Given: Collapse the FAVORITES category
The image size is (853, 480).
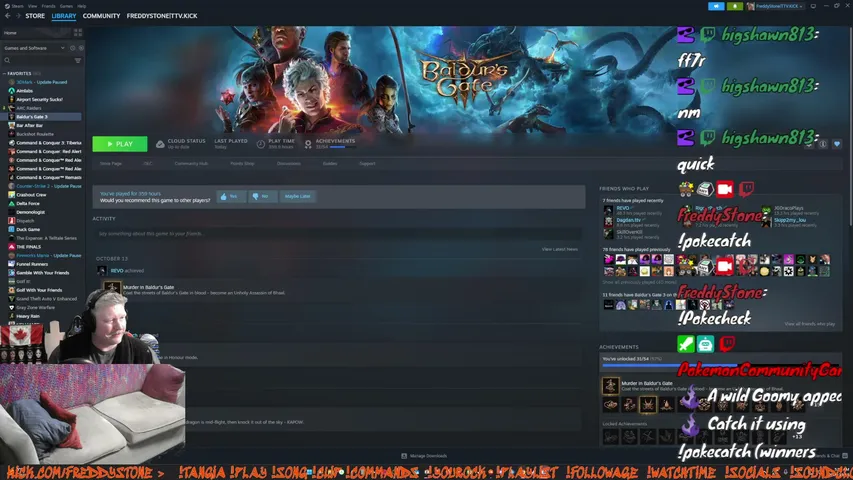Looking at the screenshot, I should (x=19, y=73).
